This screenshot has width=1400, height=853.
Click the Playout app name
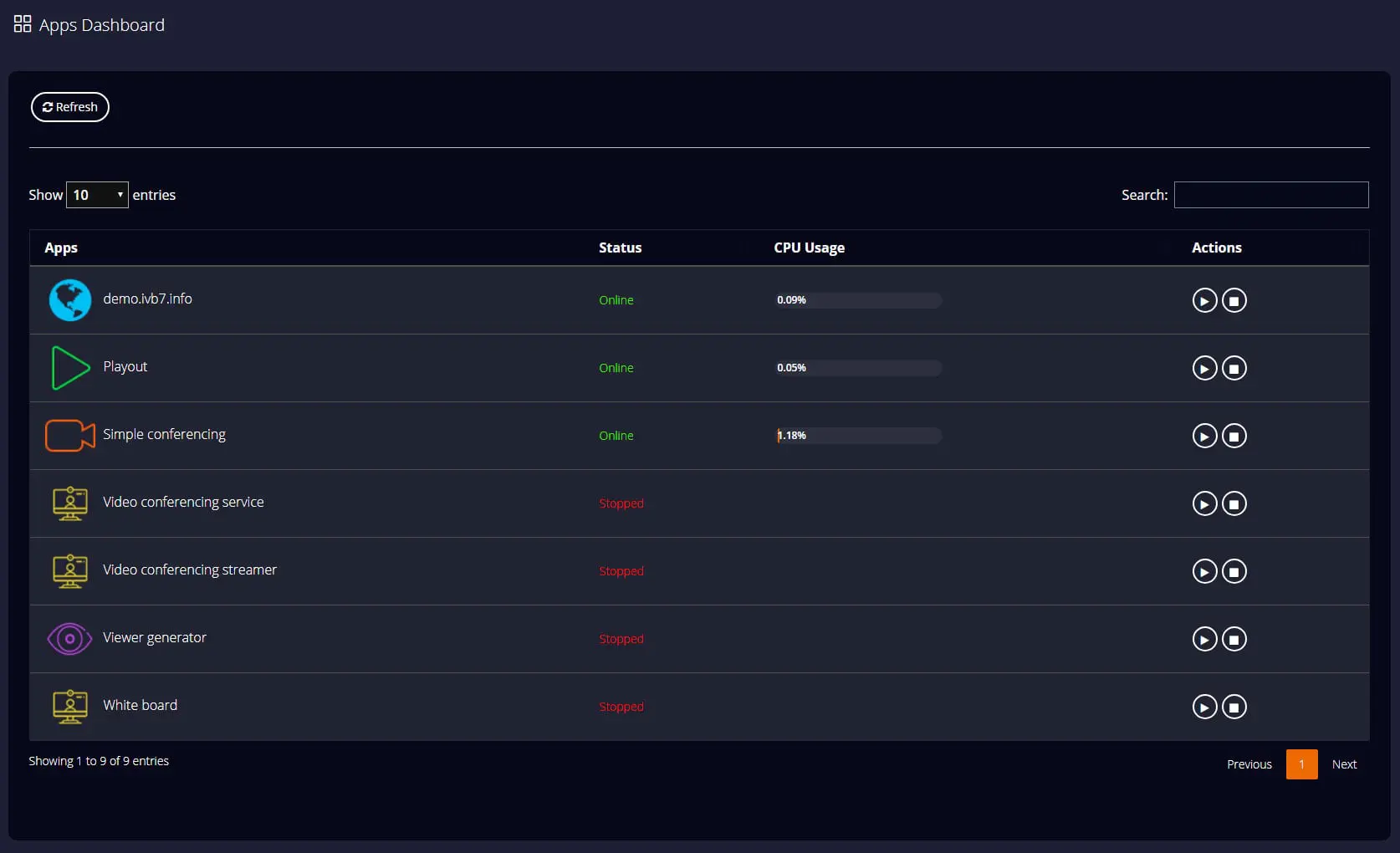coord(125,366)
